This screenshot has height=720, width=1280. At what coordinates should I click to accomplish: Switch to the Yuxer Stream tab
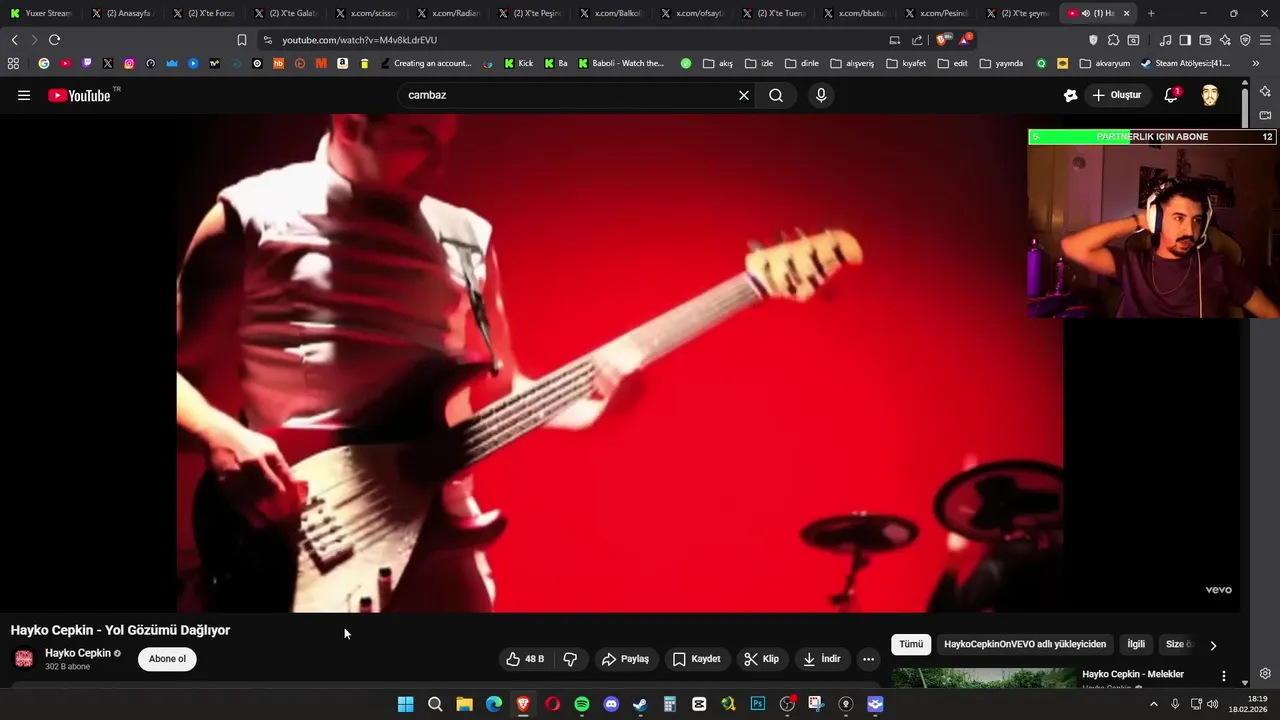point(41,13)
